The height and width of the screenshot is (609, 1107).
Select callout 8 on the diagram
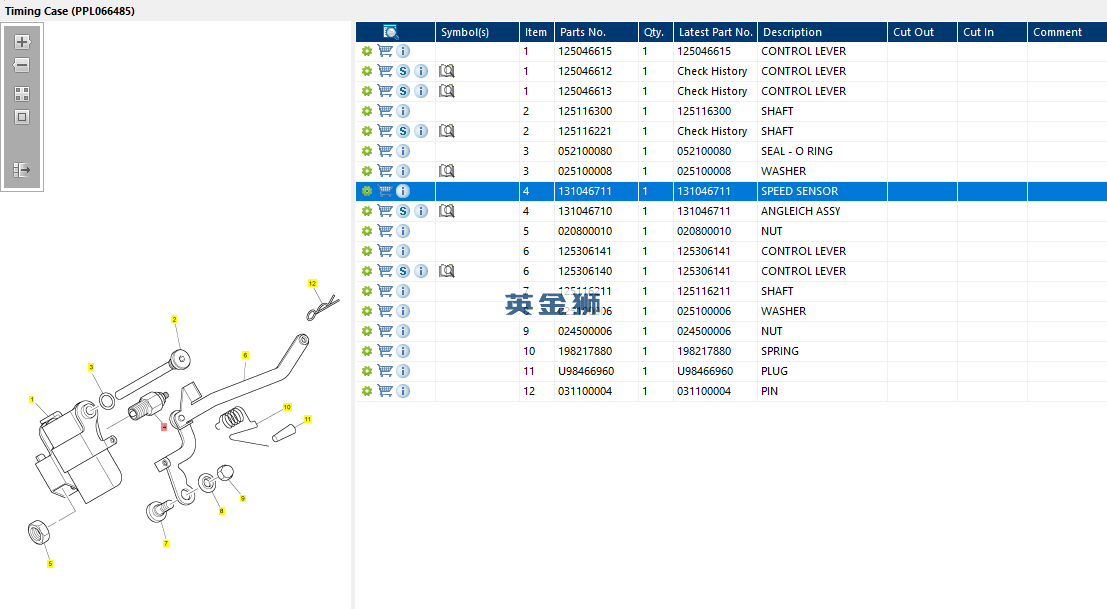click(x=221, y=511)
